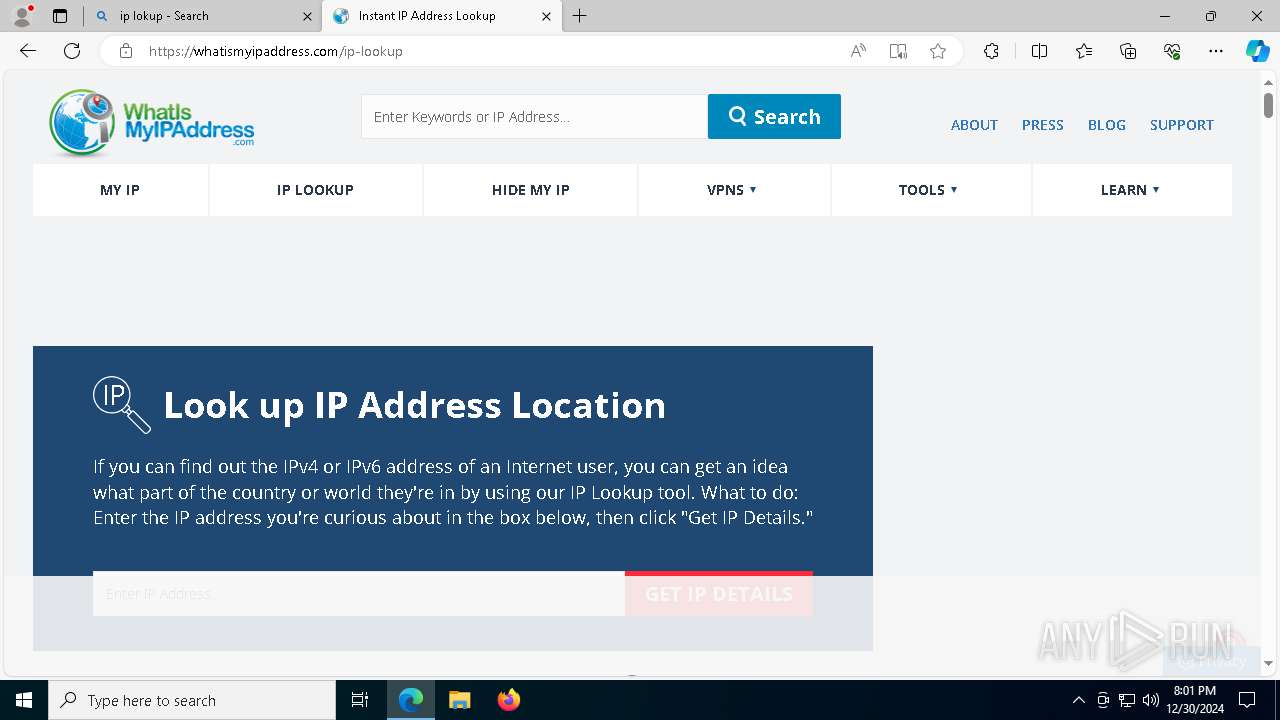This screenshot has height=720, width=1280.
Task: Open the ABOUT link
Action: click(974, 125)
